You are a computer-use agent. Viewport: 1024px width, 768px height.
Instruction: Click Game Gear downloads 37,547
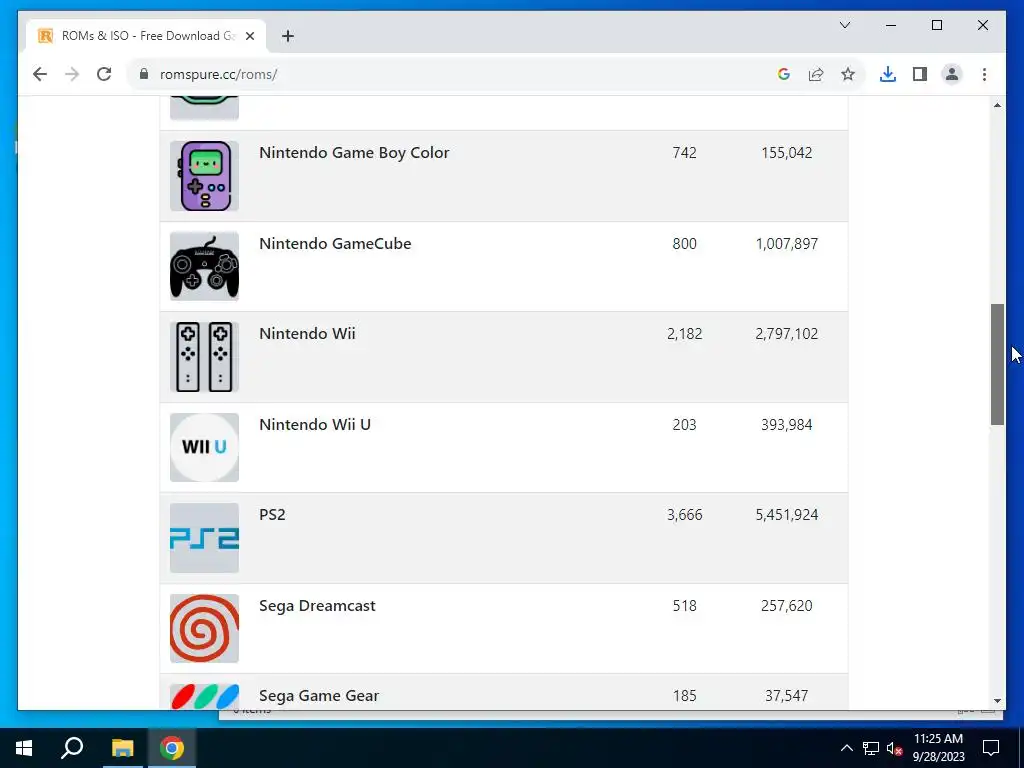786,696
